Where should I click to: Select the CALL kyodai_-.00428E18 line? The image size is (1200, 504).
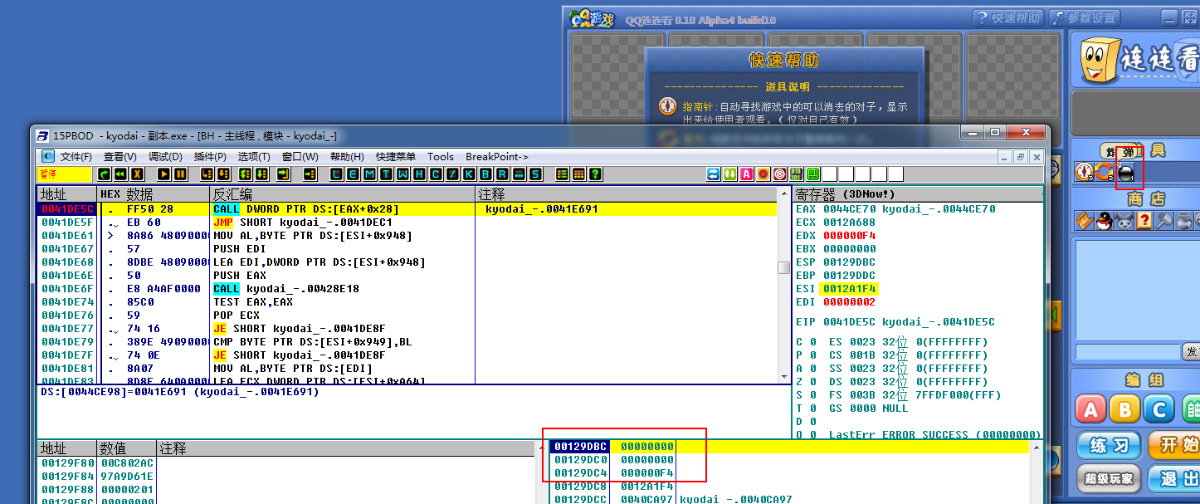click(406, 287)
